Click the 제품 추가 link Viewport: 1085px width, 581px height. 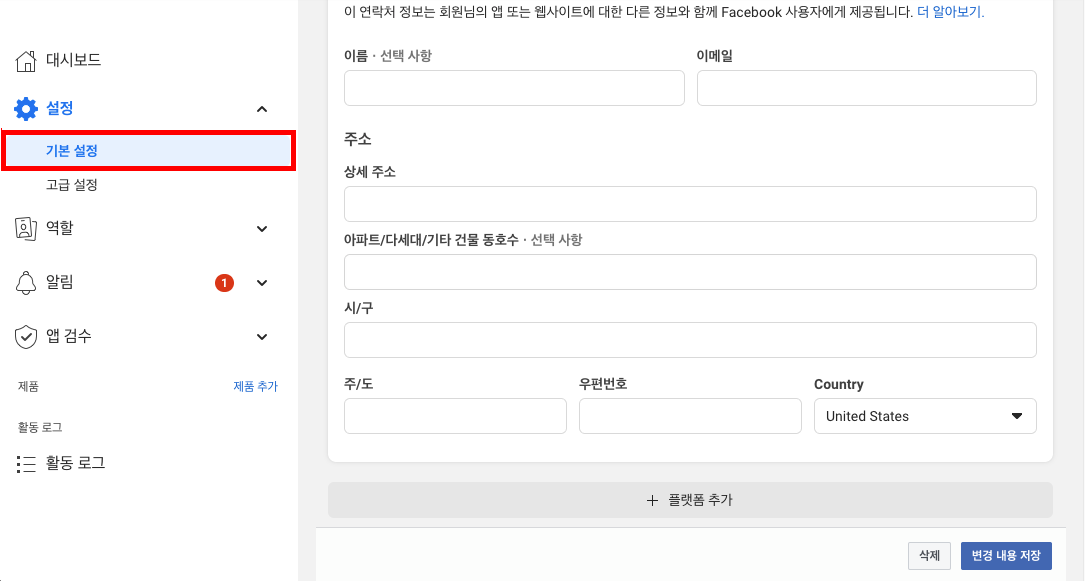tap(255, 387)
